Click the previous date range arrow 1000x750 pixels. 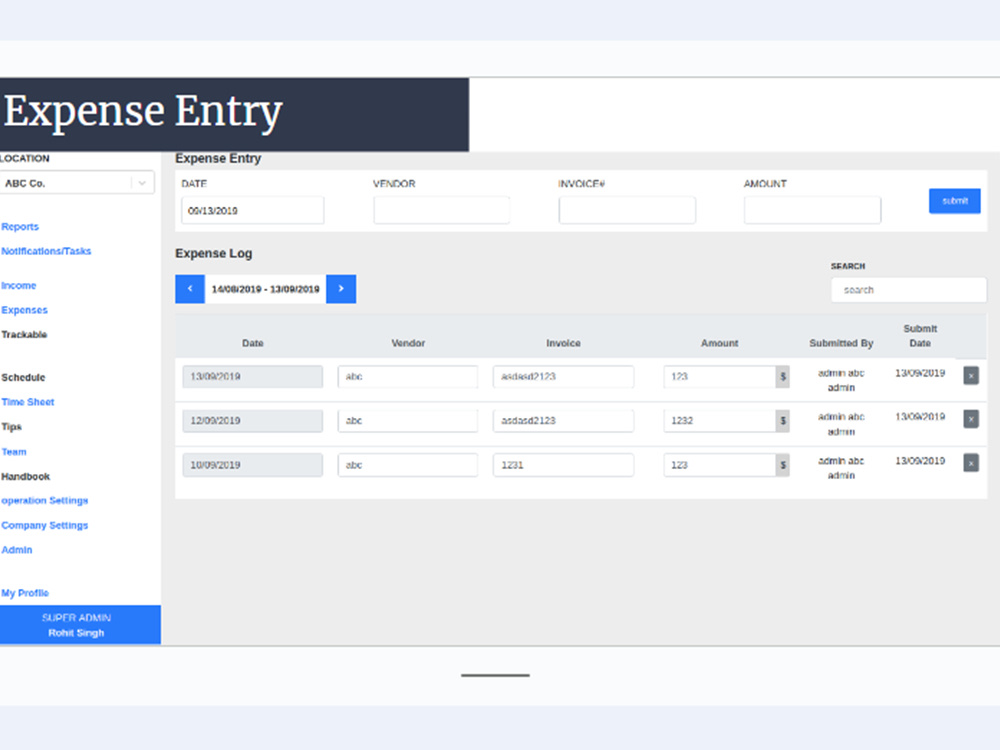coord(190,288)
